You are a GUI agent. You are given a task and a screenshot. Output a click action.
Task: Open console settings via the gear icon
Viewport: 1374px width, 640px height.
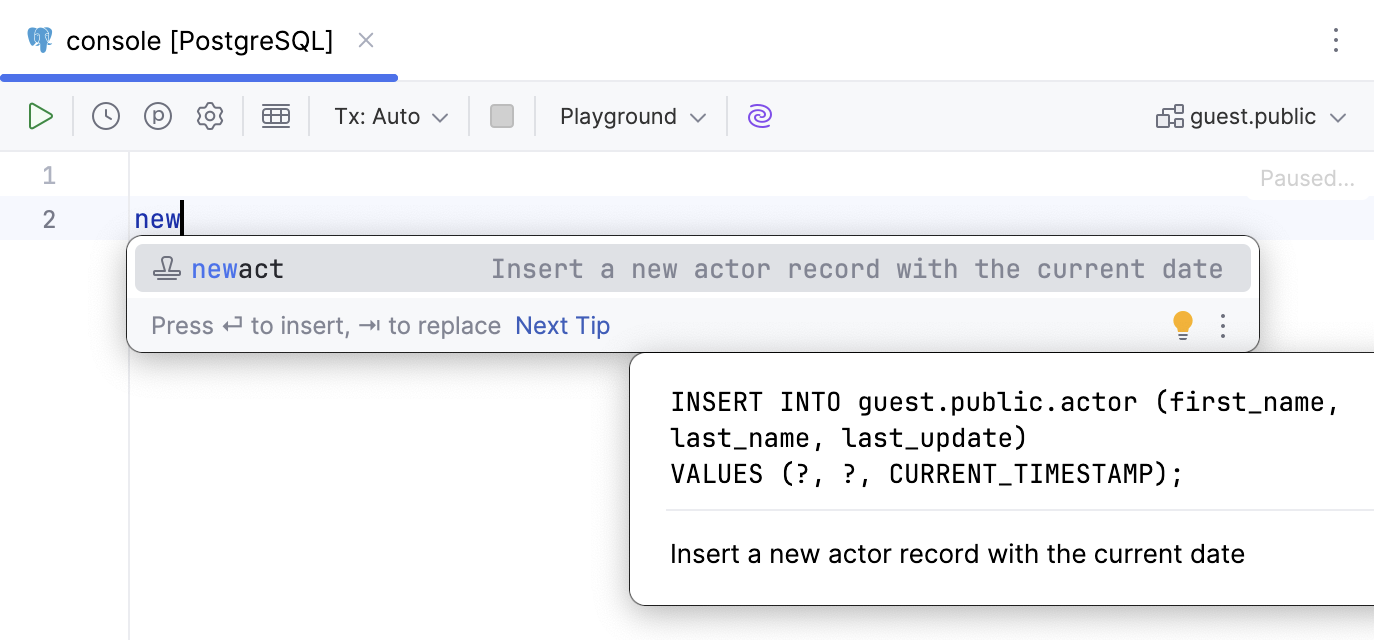point(209,116)
